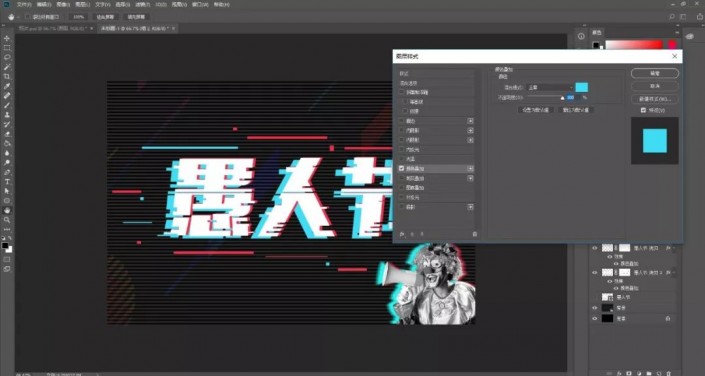
Task: Enable the 投影 checkbox
Action: tap(402, 207)
